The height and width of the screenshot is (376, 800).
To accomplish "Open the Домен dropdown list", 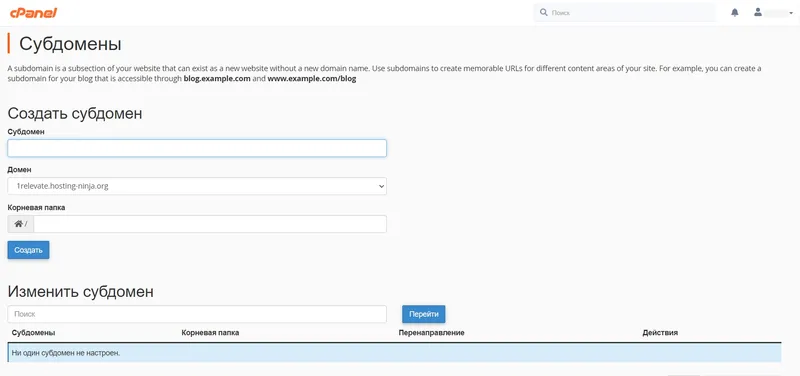I will pyautogui.click(x=197, y=186).
